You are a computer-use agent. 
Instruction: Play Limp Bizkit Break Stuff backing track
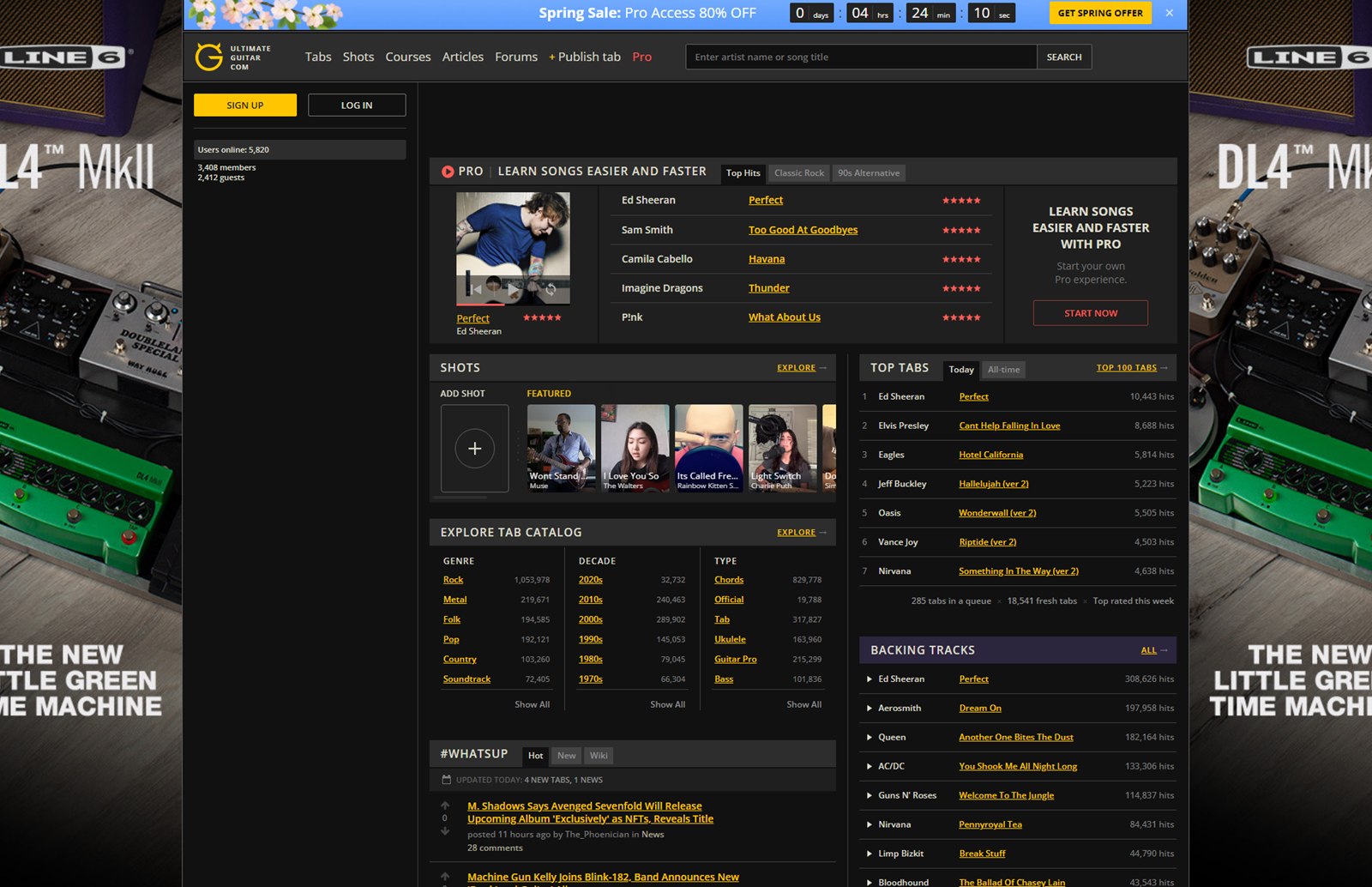[x=870, y=854]
